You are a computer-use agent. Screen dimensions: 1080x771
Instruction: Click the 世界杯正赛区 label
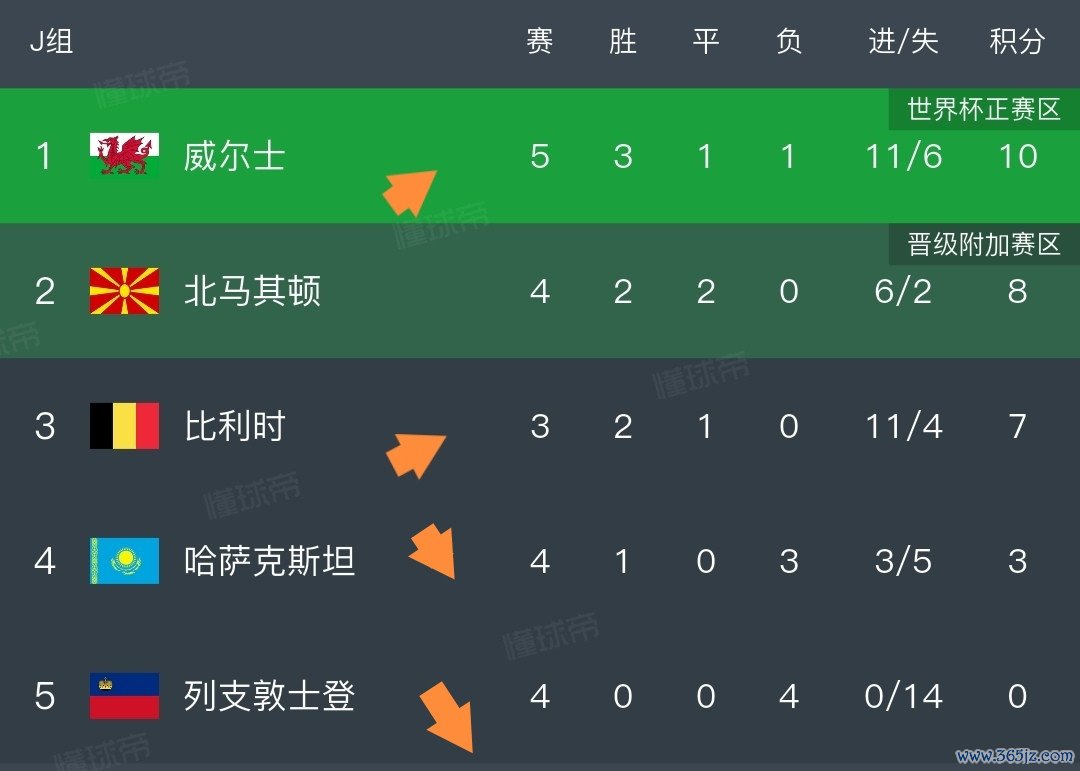(x=984, y=109)
